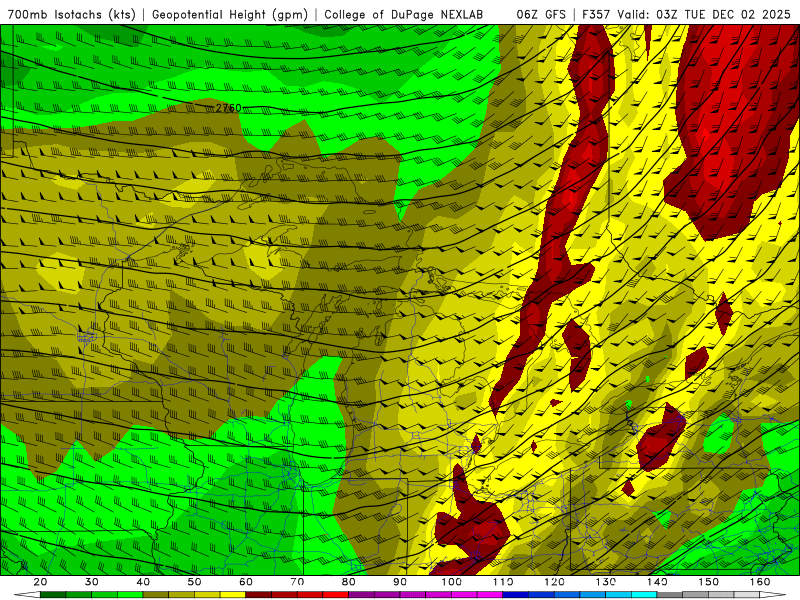Select the cyan swatch just before 140
Viewport: 800px width, 600px height.
click(x=644, y=595)
